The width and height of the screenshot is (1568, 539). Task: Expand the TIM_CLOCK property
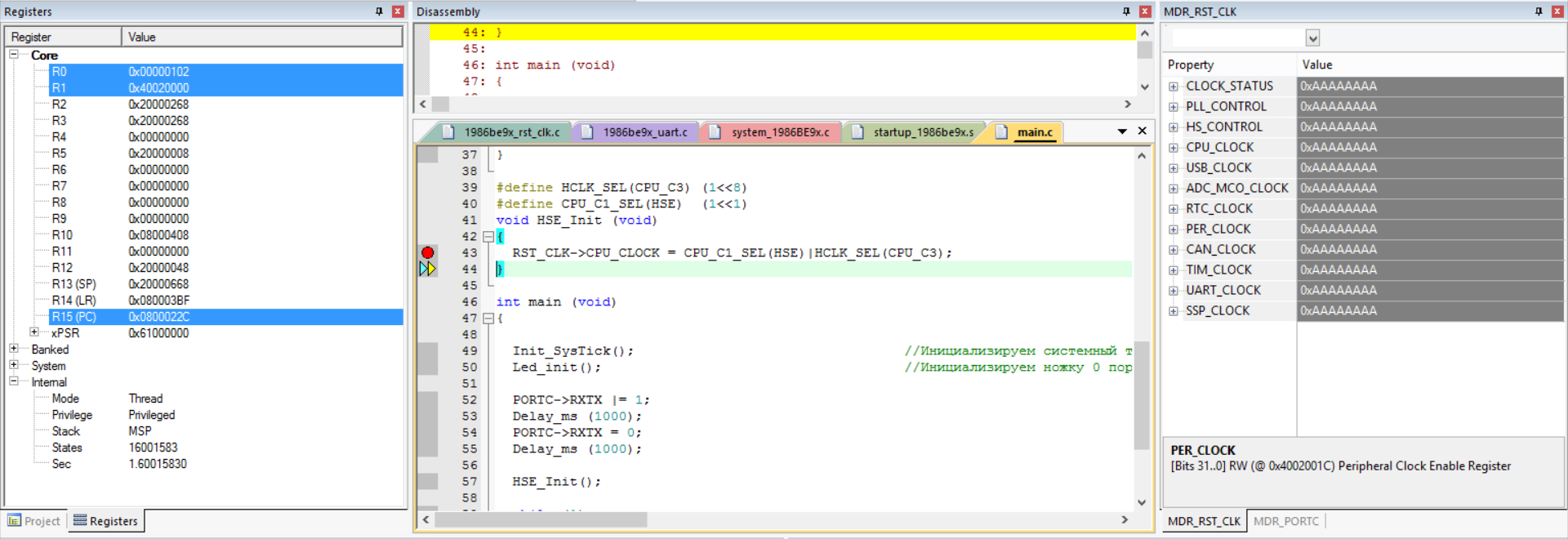(1174, 270)
